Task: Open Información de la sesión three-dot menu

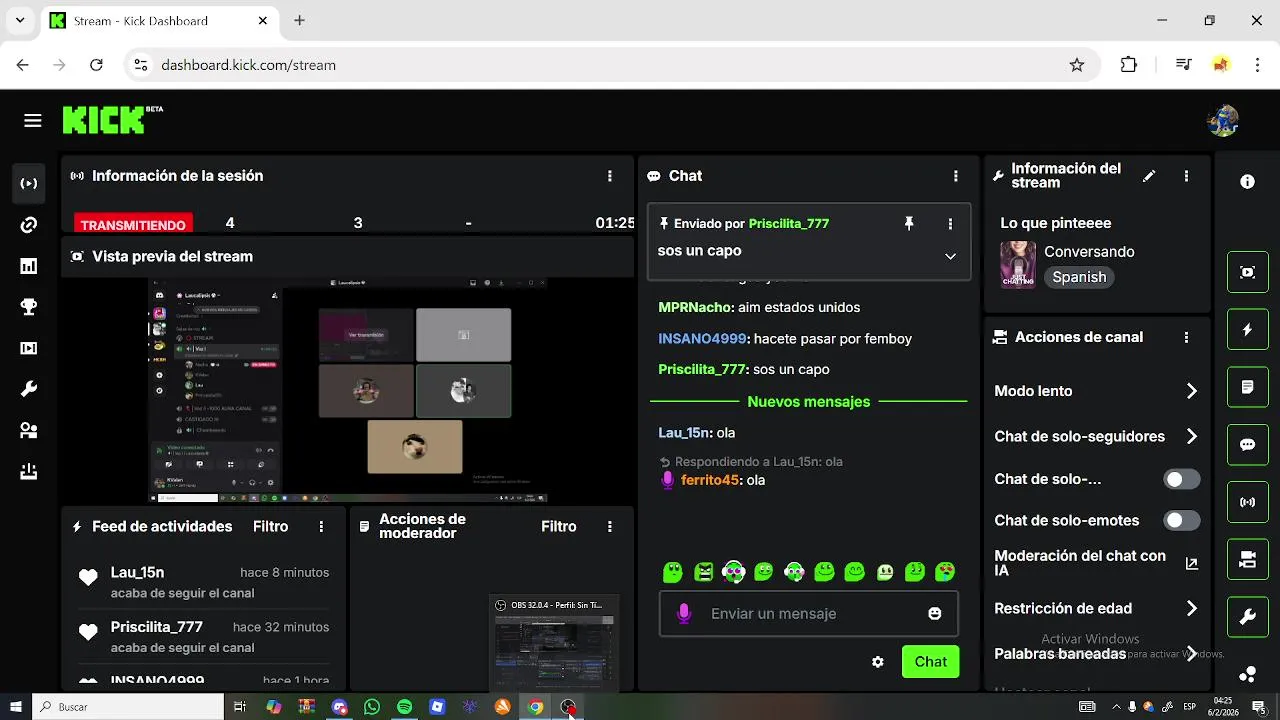Action: (610, 176)
